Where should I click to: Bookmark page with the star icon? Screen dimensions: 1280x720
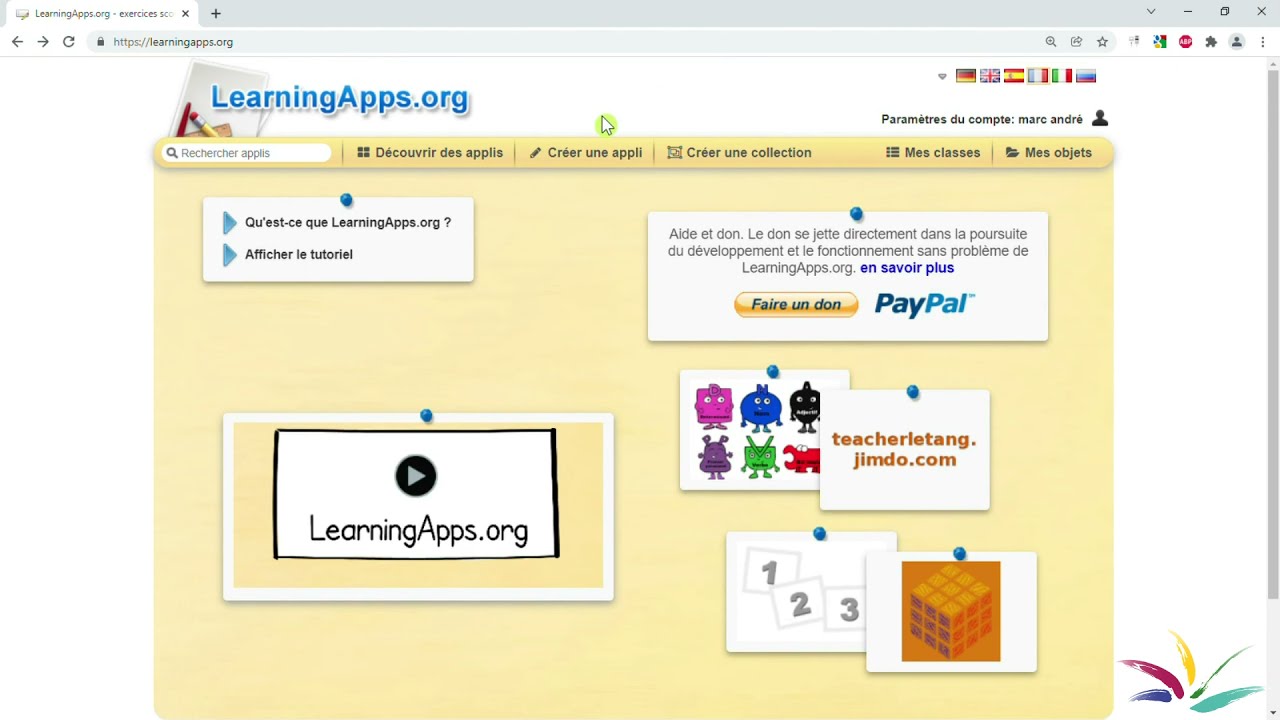(1103, 42)
